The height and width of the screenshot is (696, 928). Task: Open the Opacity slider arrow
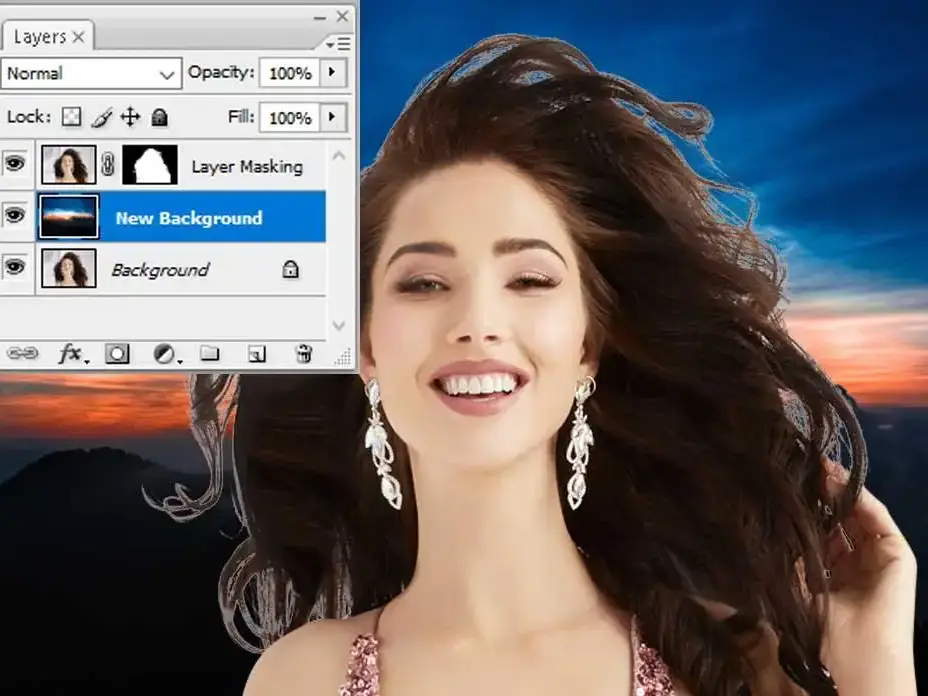tap(333, 72)
